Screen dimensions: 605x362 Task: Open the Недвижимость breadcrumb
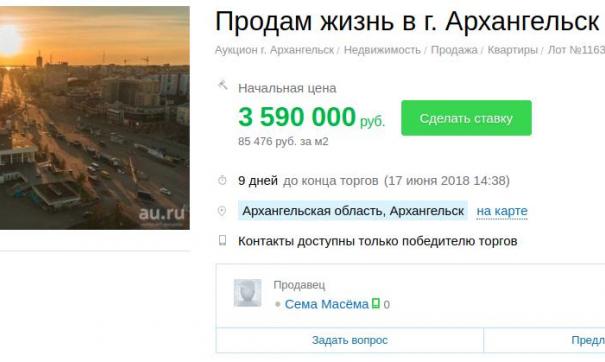(x=382, y=50)
